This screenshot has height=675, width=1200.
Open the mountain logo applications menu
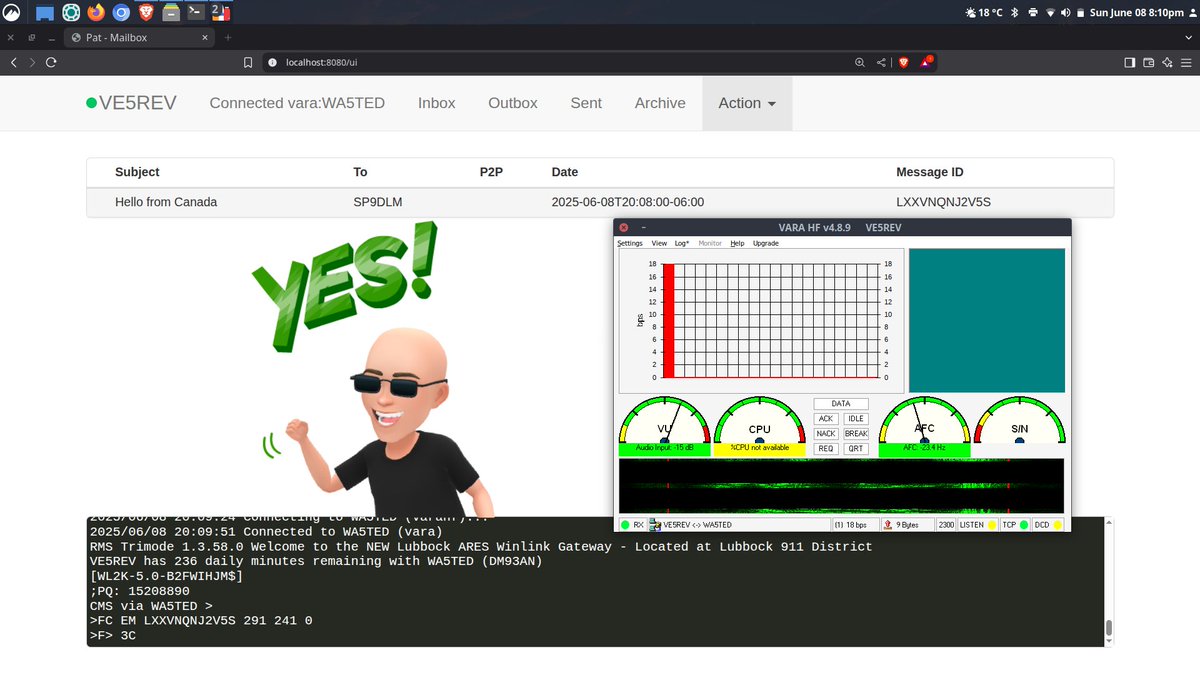(13, 13)
